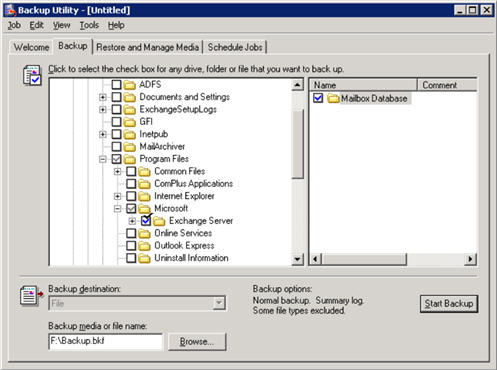Click the Documents and Settings folder icon
This screenshot has height=370, width=497.
(130, 97)
